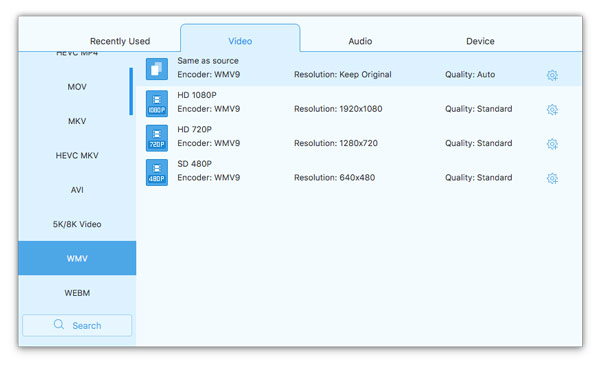
Task: Select WEBM format in sidebar
Action: 77,293
